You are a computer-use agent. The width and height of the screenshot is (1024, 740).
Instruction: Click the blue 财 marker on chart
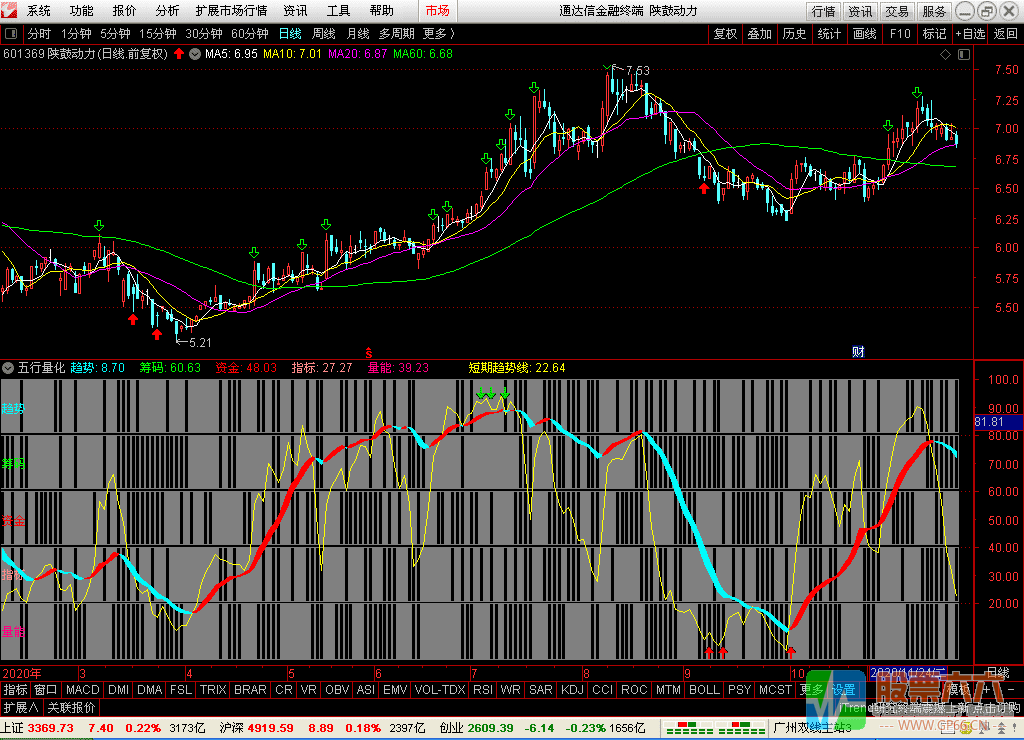(858, 351)
